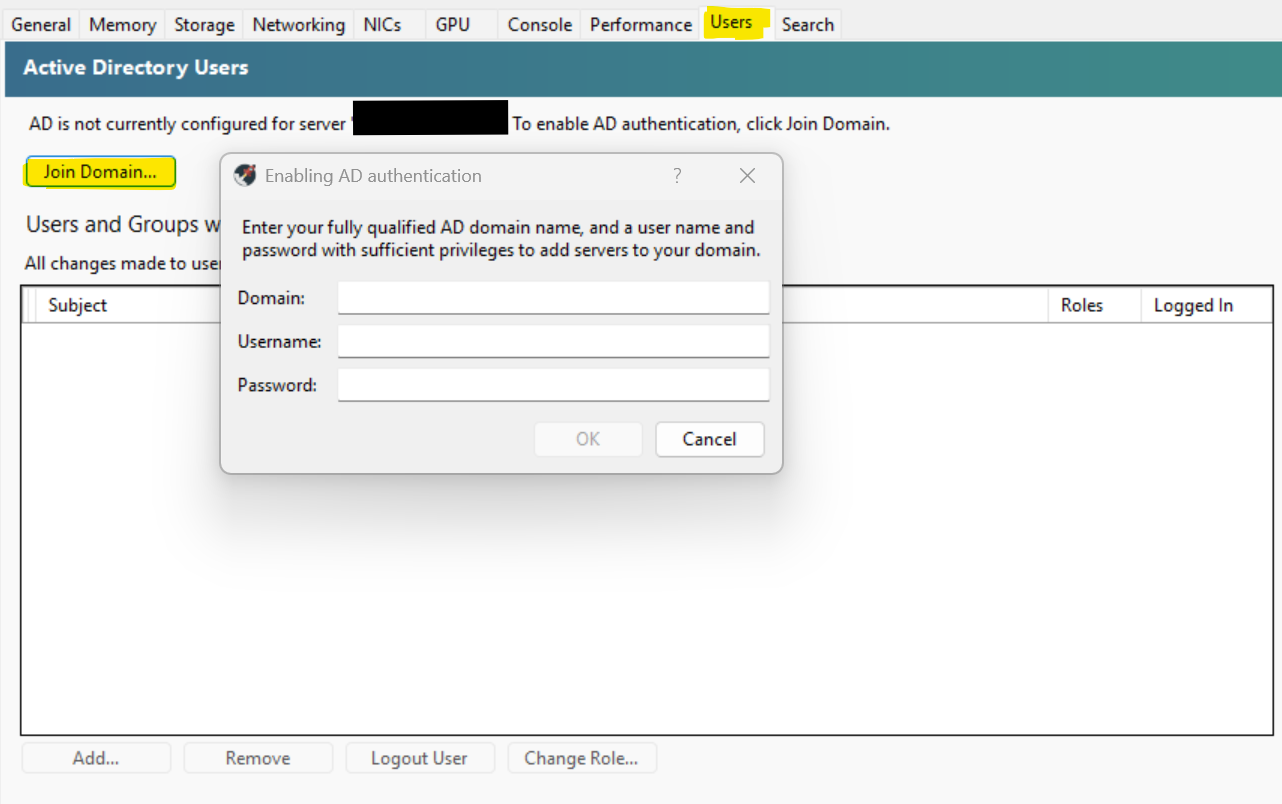Screen dimensions: 1282x804
Task: Open the Storage tab
Action: click(x=204, y=25)
